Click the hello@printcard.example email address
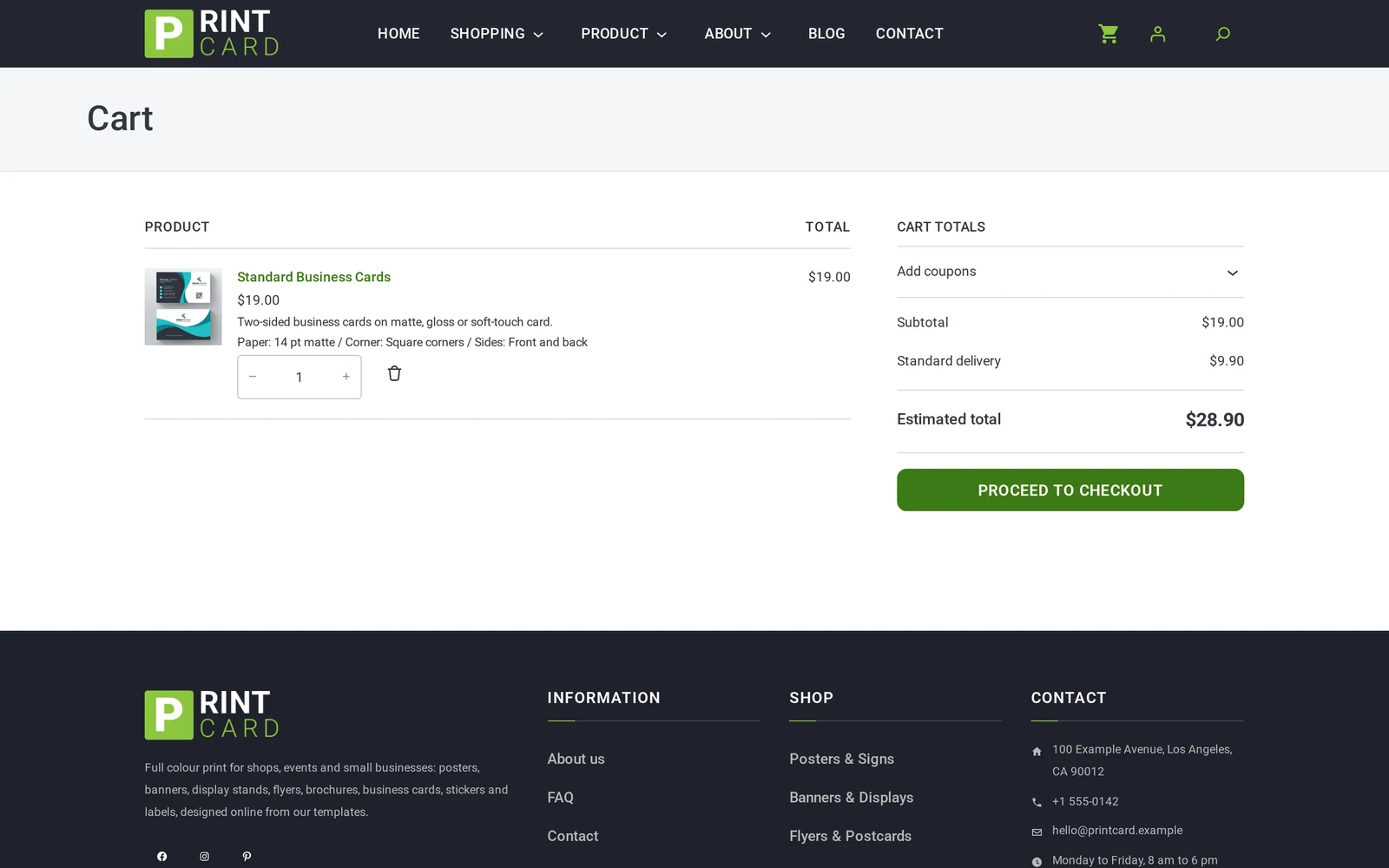 click(1117, 831)
